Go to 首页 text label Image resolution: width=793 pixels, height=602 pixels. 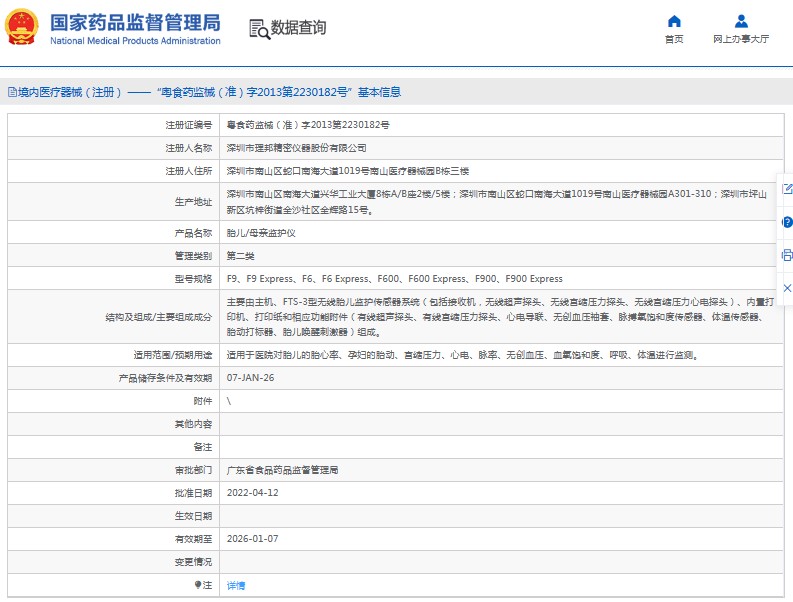tap(674, 40)
